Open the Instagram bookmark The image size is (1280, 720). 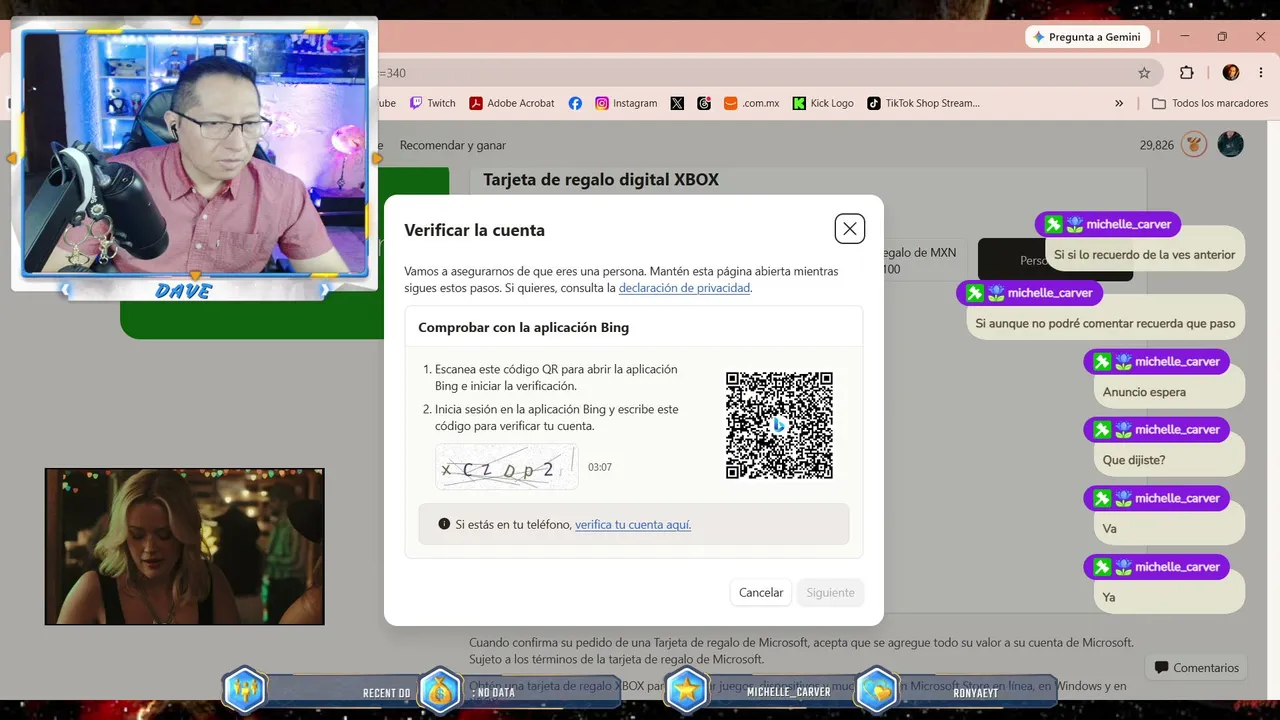point(626,103)
